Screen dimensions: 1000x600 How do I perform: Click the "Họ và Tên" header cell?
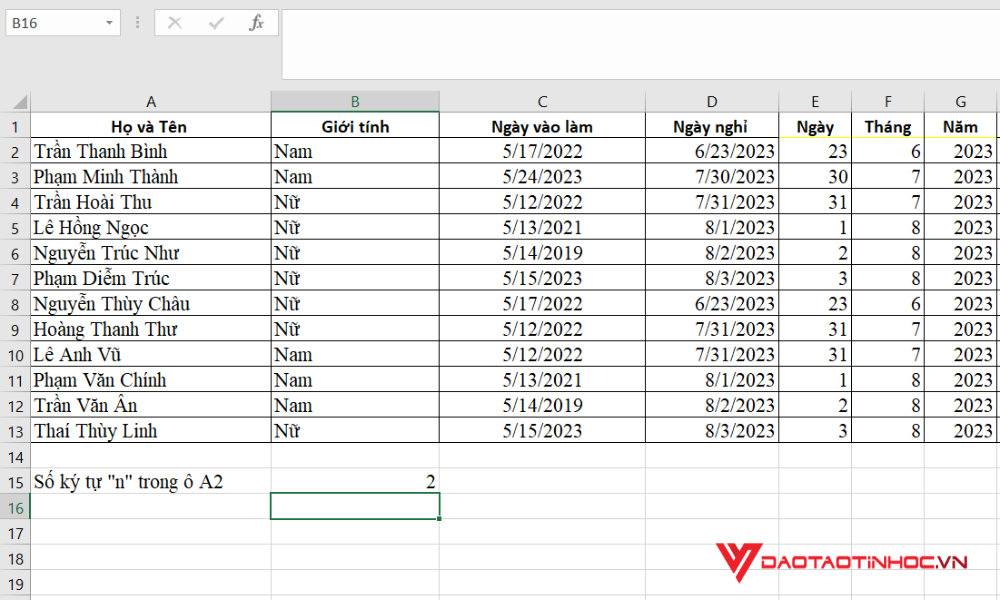coord(151,126)
